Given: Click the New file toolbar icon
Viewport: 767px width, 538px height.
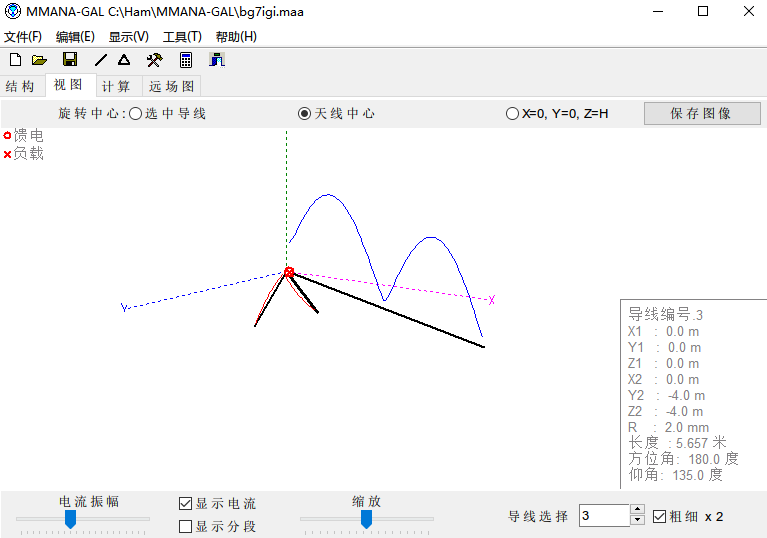Looking at the screenshot, I should click(16, 60).
